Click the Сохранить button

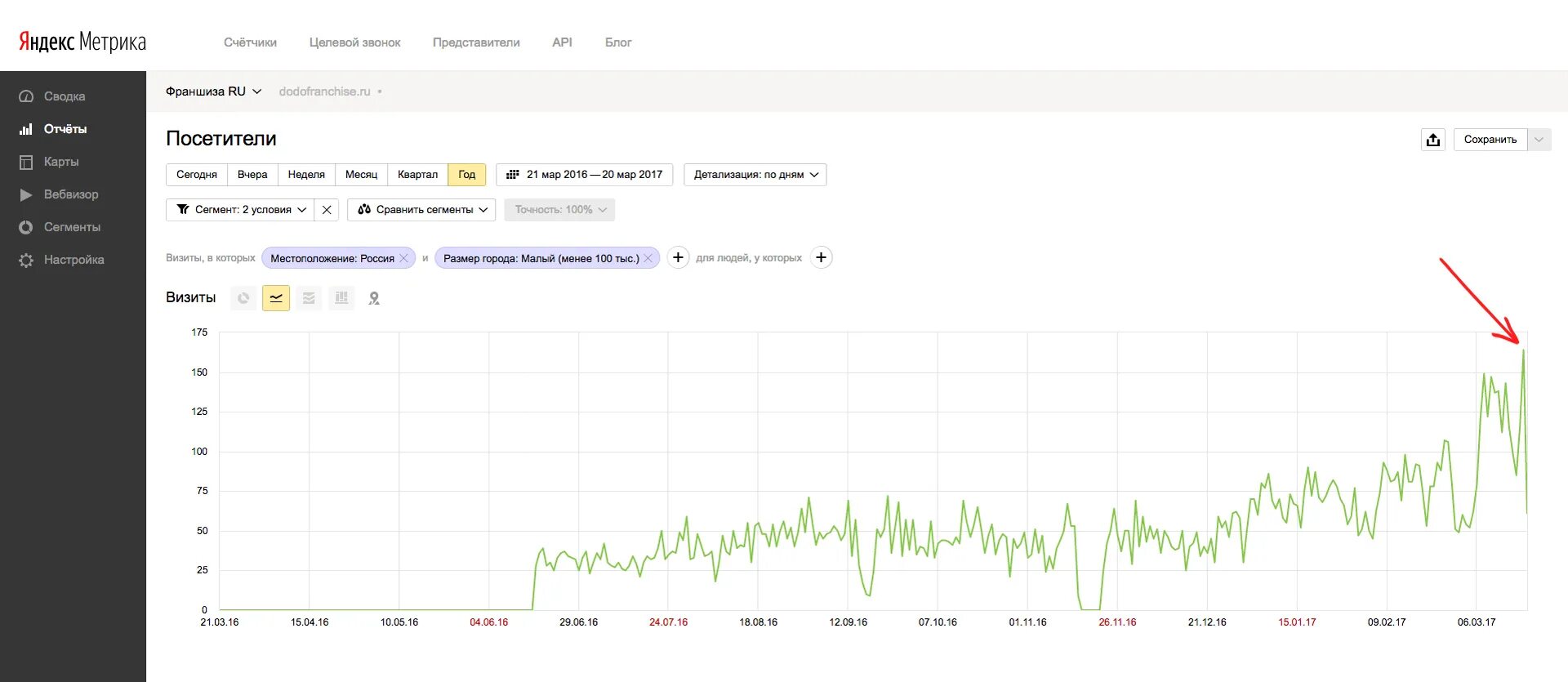click(1490, 140)
